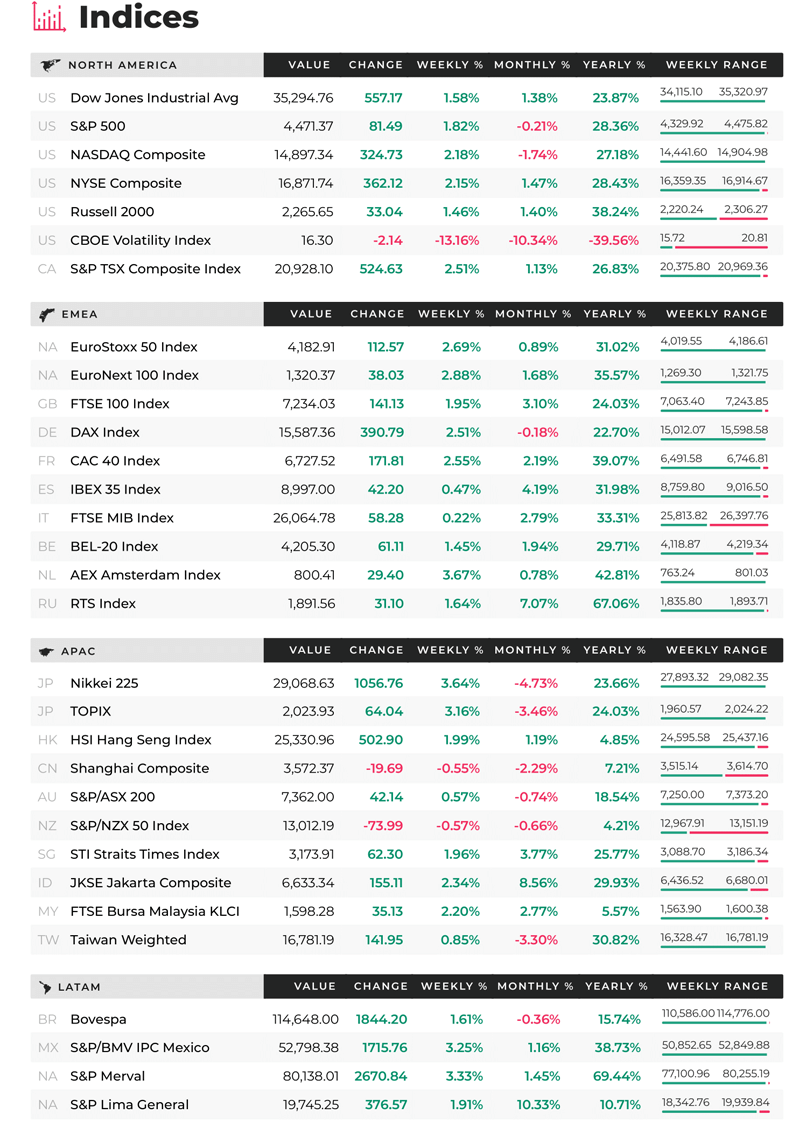The width and height of the screenshot is (806, 1142).
Task: Click the LATAM region map icon
Action: tap(45, 988)
